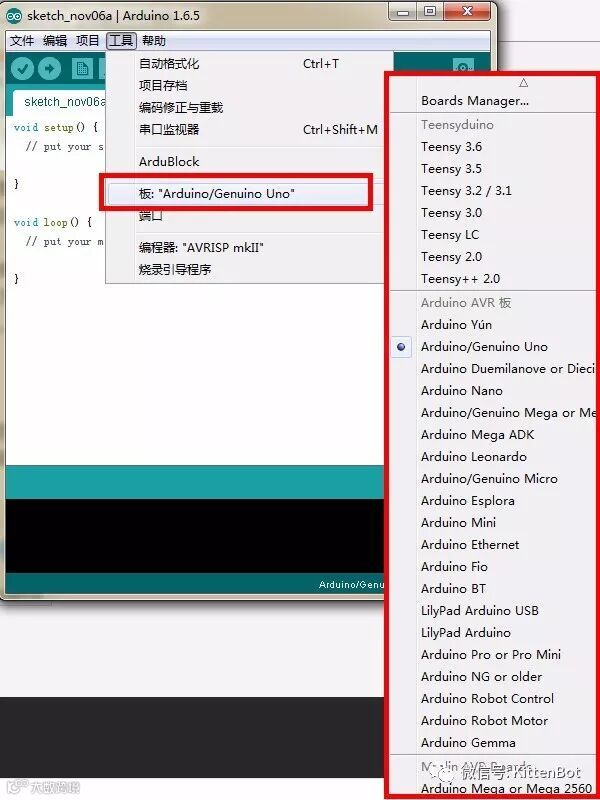Open the 项目 menu

pos(88,40)
